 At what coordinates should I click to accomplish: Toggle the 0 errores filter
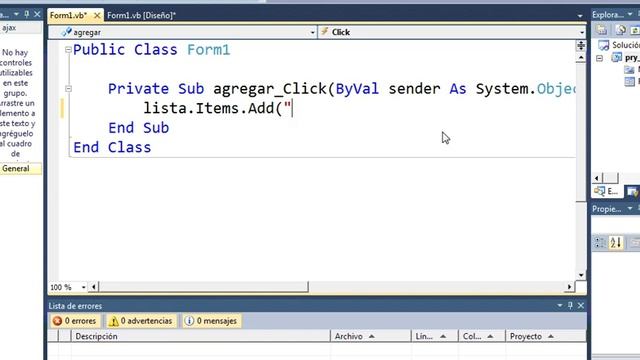[x=75, y=321]
